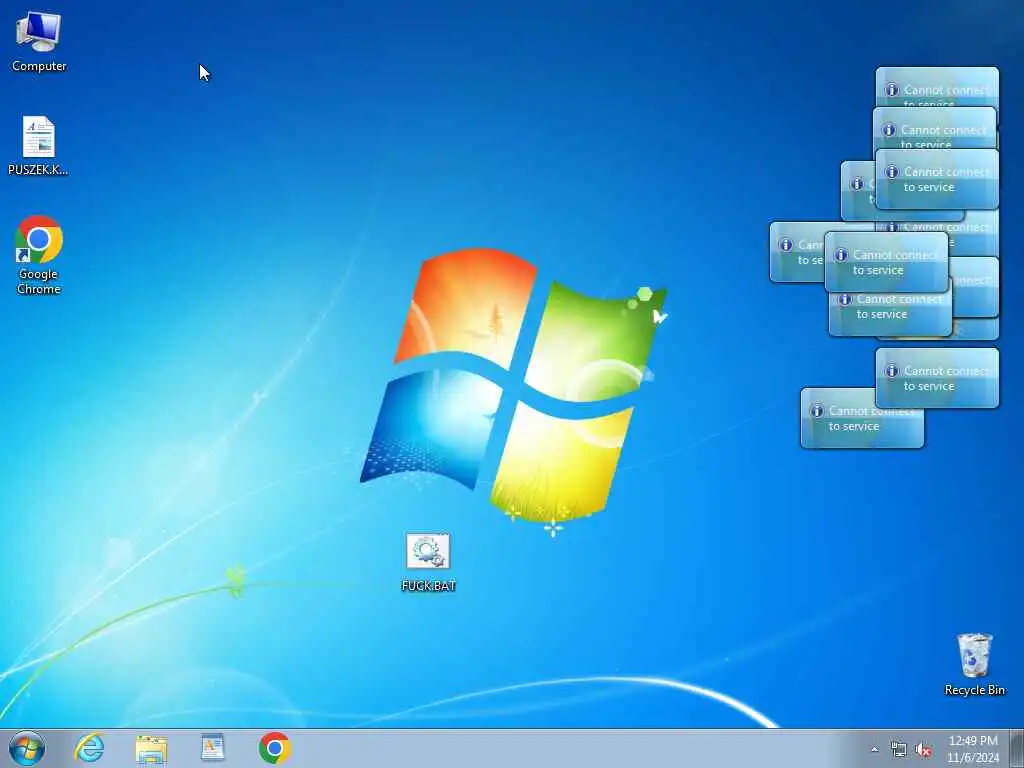The width and height of the screenshot is (1024, 768).
Task: Open the document editor taskbar icon
Action: [213, 748]
